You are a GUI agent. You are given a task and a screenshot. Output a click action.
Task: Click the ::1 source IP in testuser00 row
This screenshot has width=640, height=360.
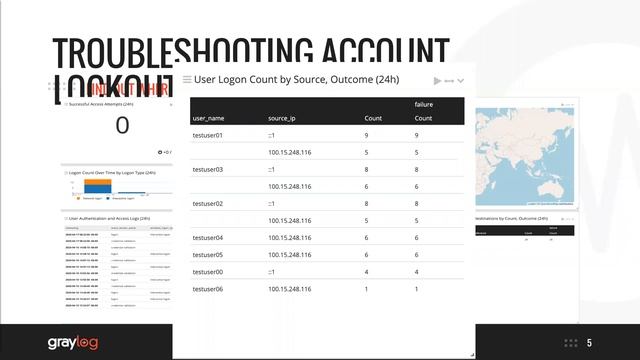(x=271, y=272)
